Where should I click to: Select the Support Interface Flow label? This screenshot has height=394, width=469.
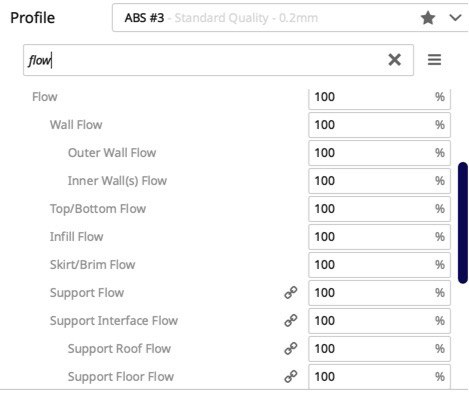coord(114,321)
